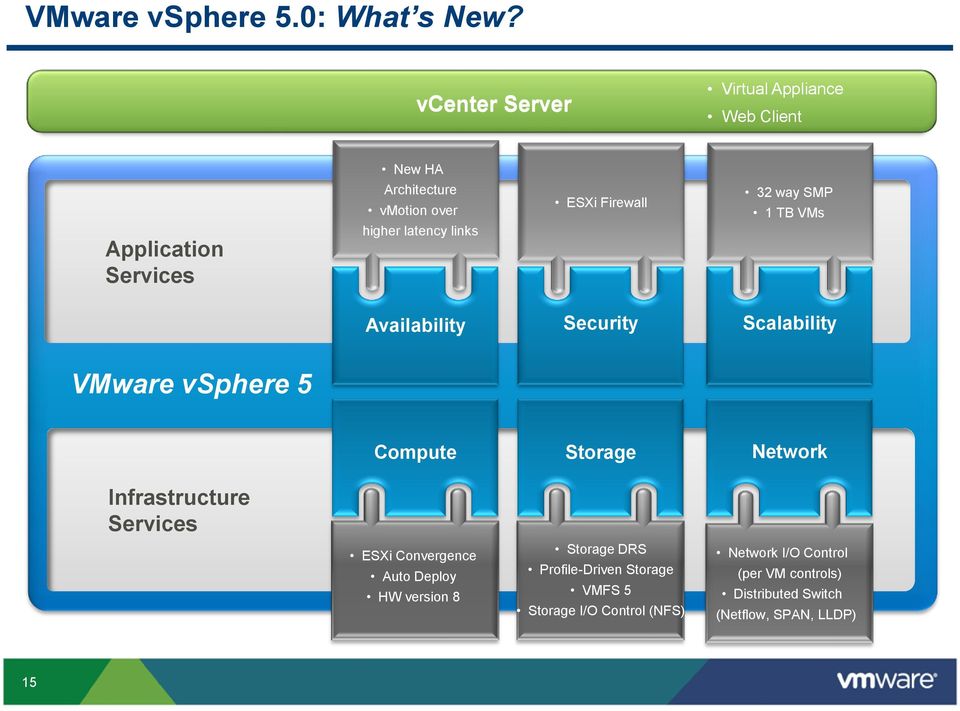Click "Network I/O Control" bullet
Image resolution: width=960 pixels, height=711 pixels.
click(787, 553)
